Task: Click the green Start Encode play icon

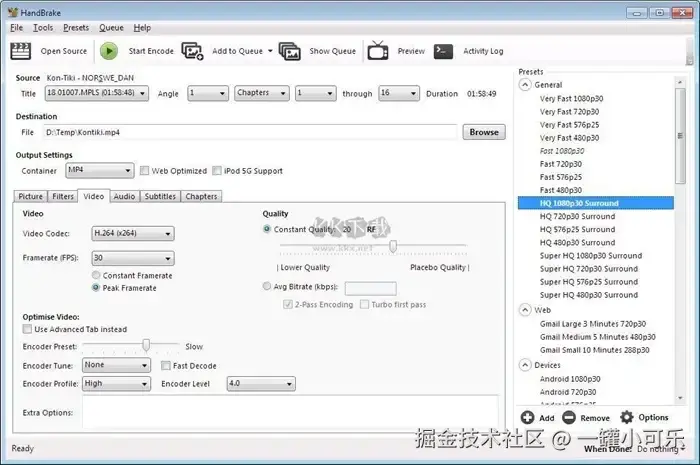Action: point(108,51)
